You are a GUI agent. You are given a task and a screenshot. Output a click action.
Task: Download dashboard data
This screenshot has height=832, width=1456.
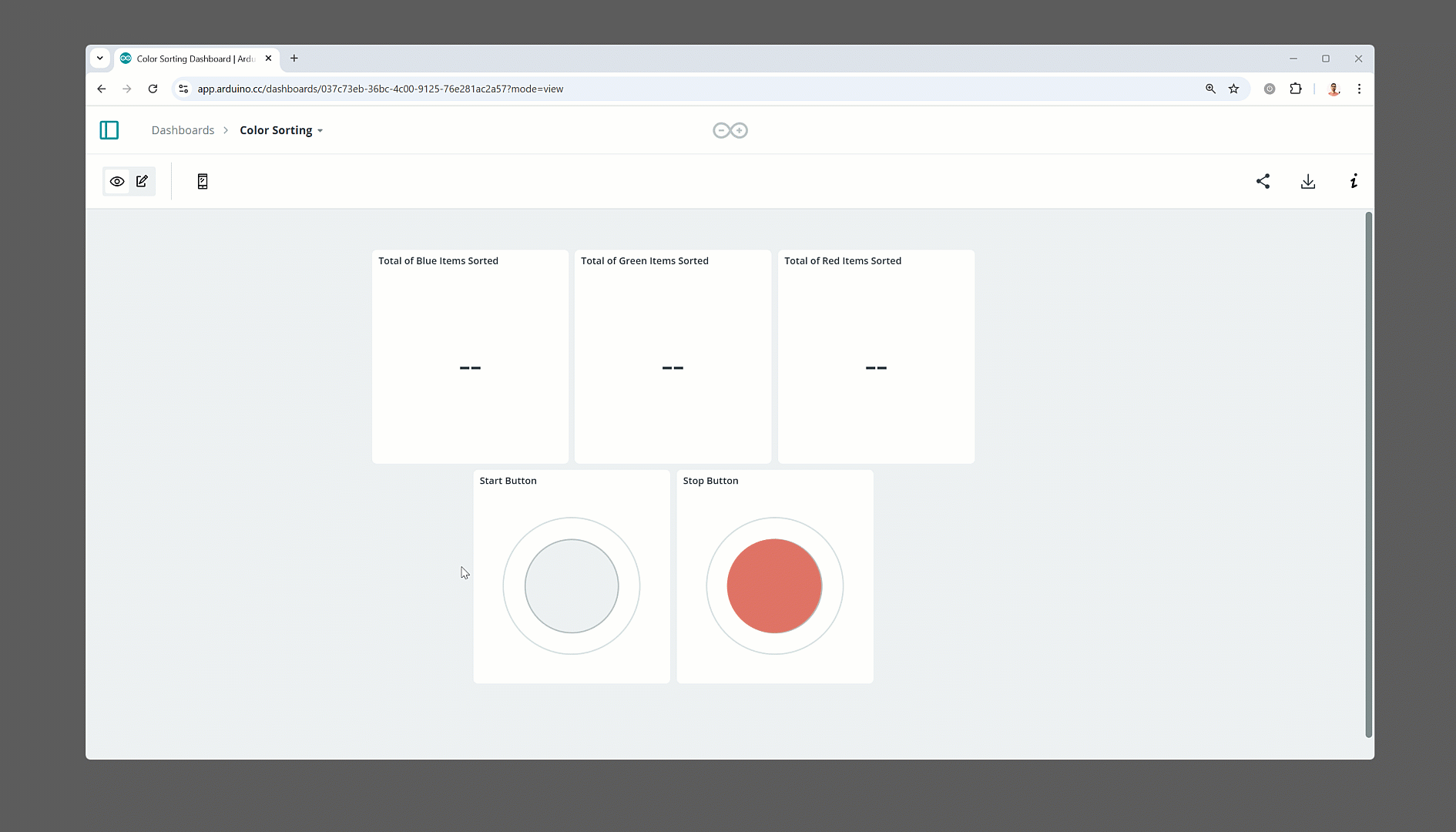click(1308, 181)
